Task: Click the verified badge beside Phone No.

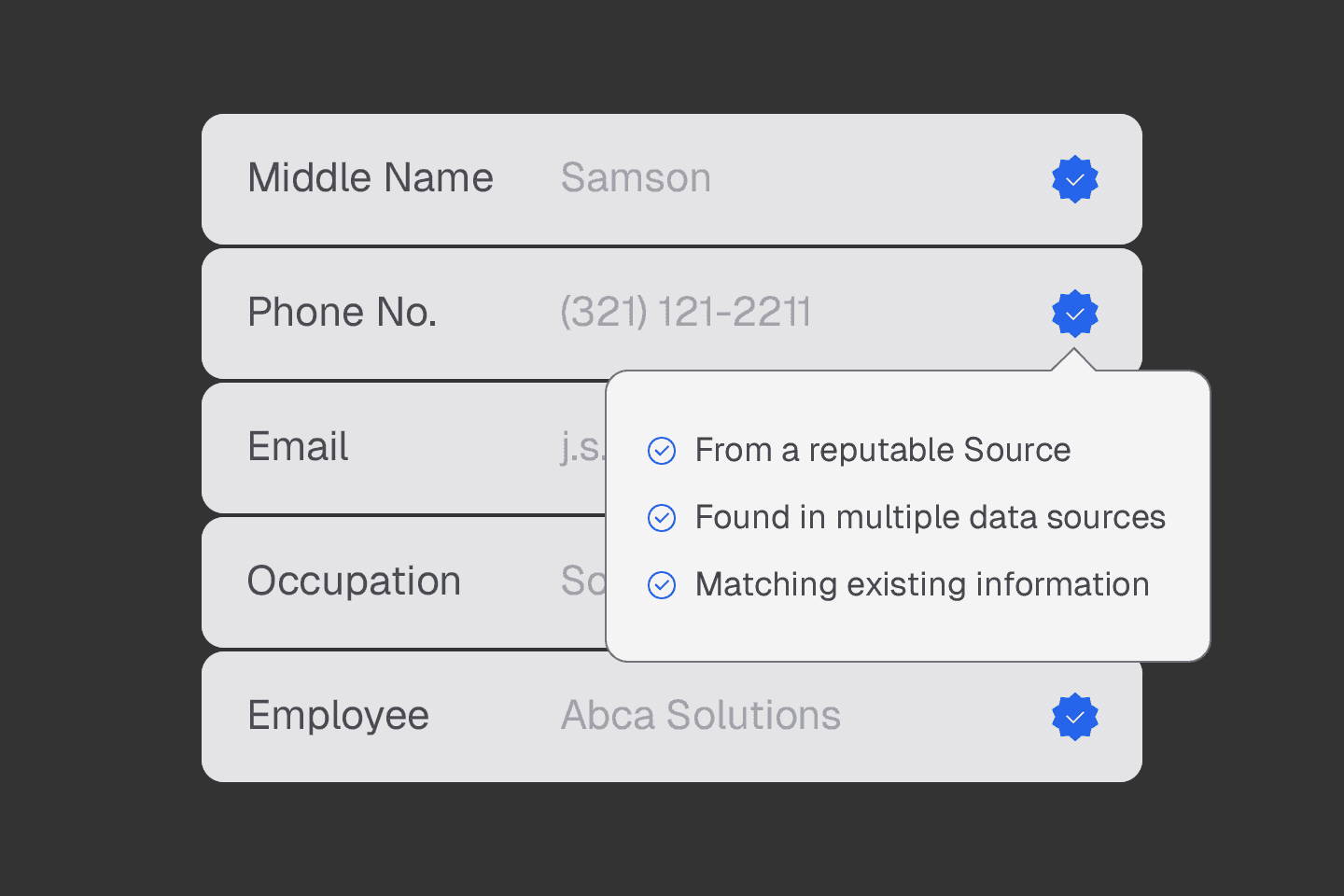Action: click(1074, 314)
